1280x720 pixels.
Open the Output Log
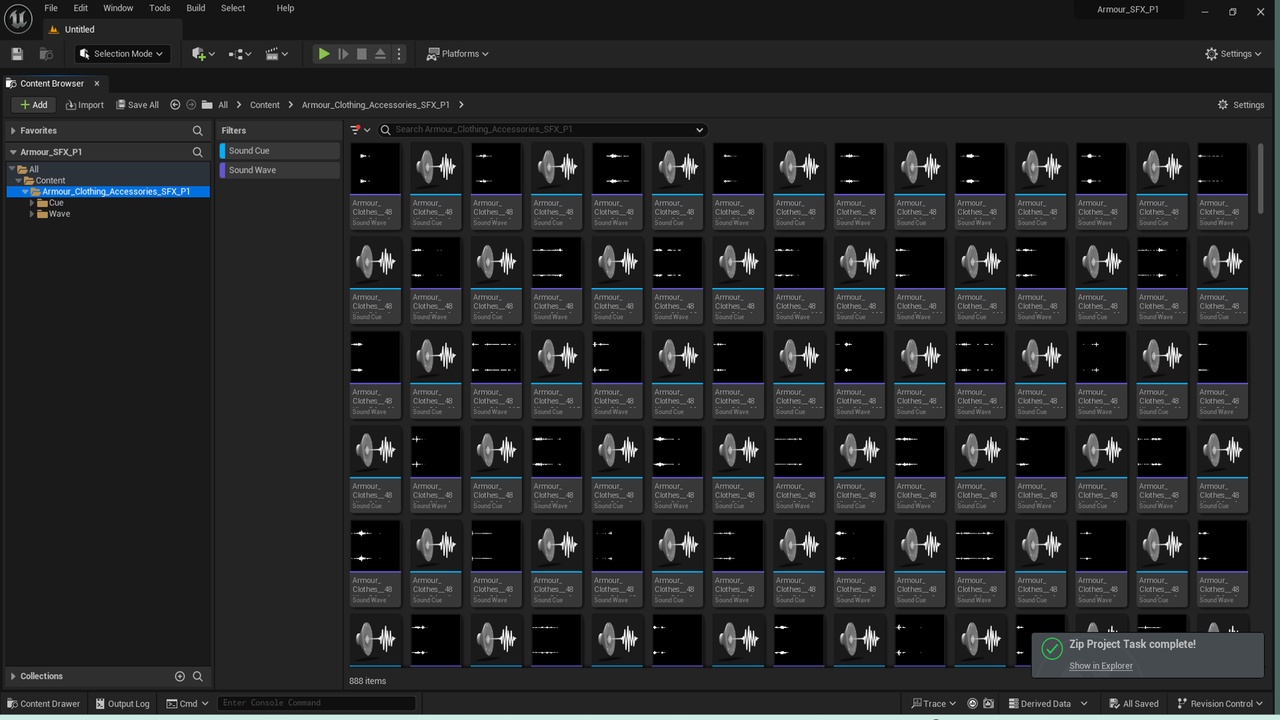(x=122, y=703)
